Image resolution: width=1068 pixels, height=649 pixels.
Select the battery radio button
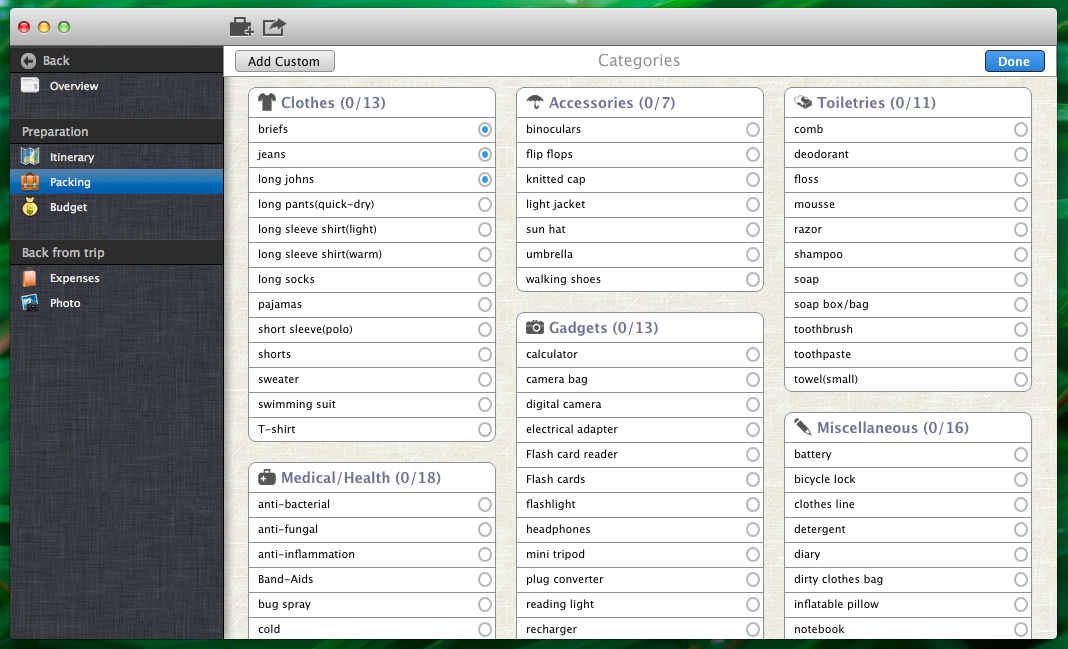(1020, 454)
